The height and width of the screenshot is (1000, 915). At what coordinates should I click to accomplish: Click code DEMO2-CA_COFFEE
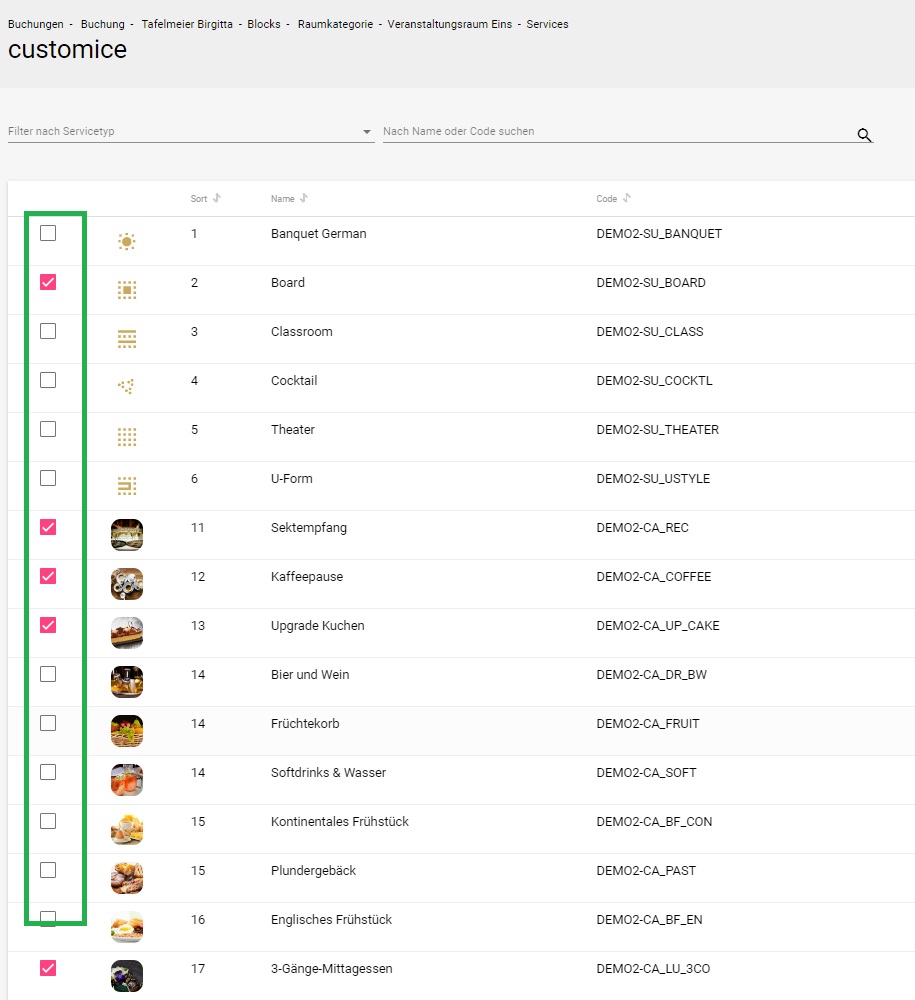click(x=654, y=577)
